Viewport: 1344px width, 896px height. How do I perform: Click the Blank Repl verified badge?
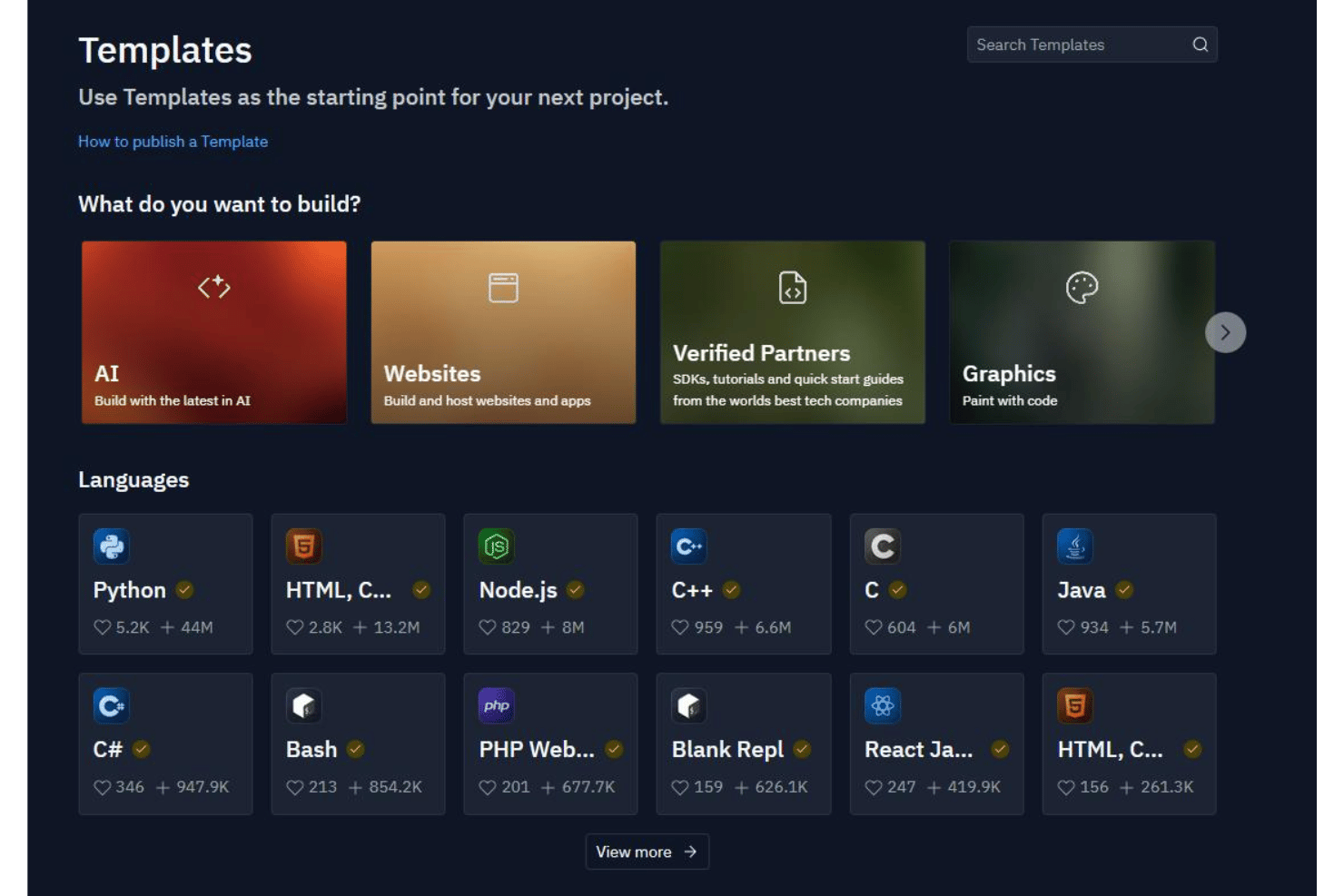[x=802, y=749]
